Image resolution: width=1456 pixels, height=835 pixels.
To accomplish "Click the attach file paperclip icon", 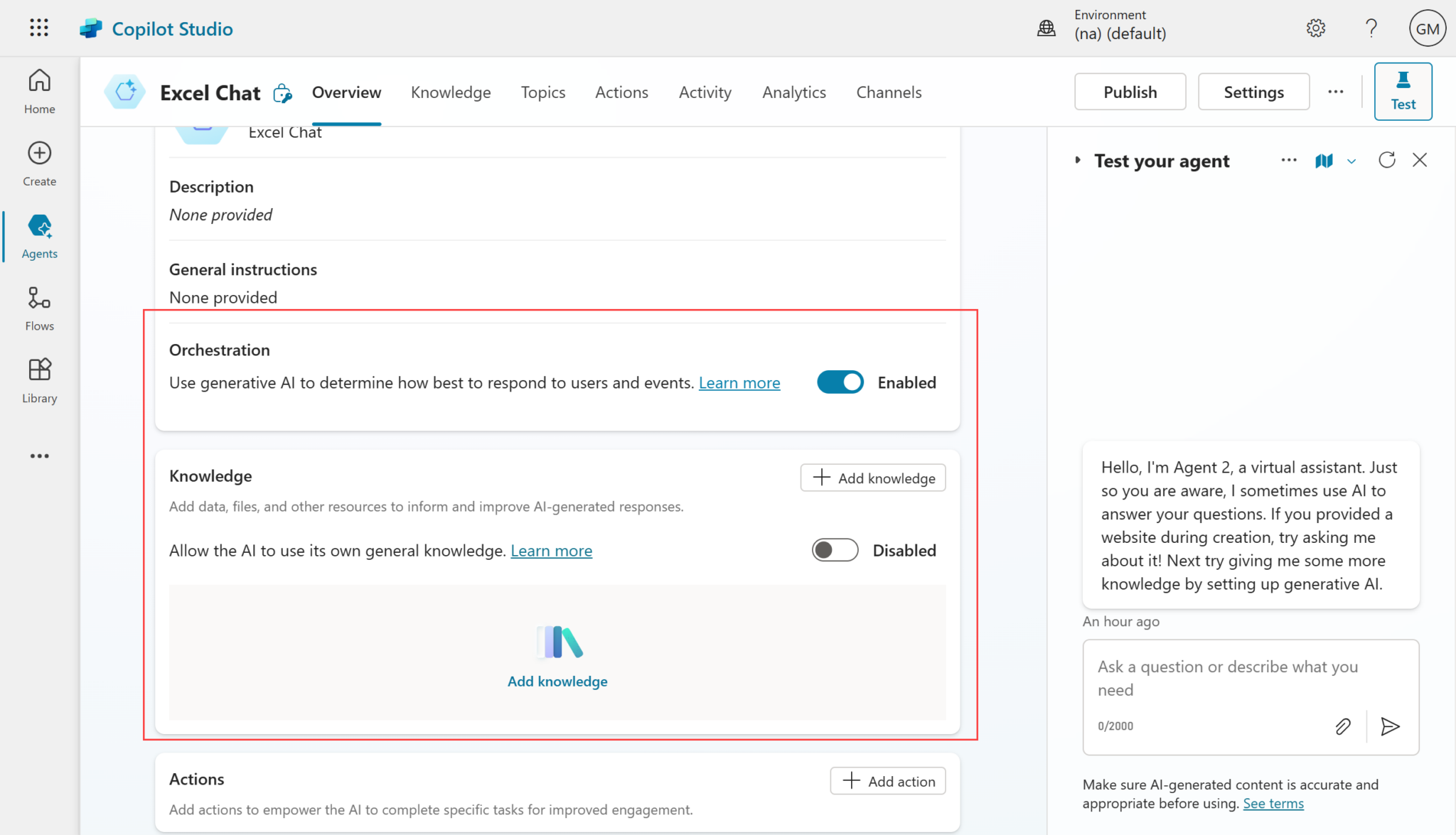I will click(x=1342, y=726).
